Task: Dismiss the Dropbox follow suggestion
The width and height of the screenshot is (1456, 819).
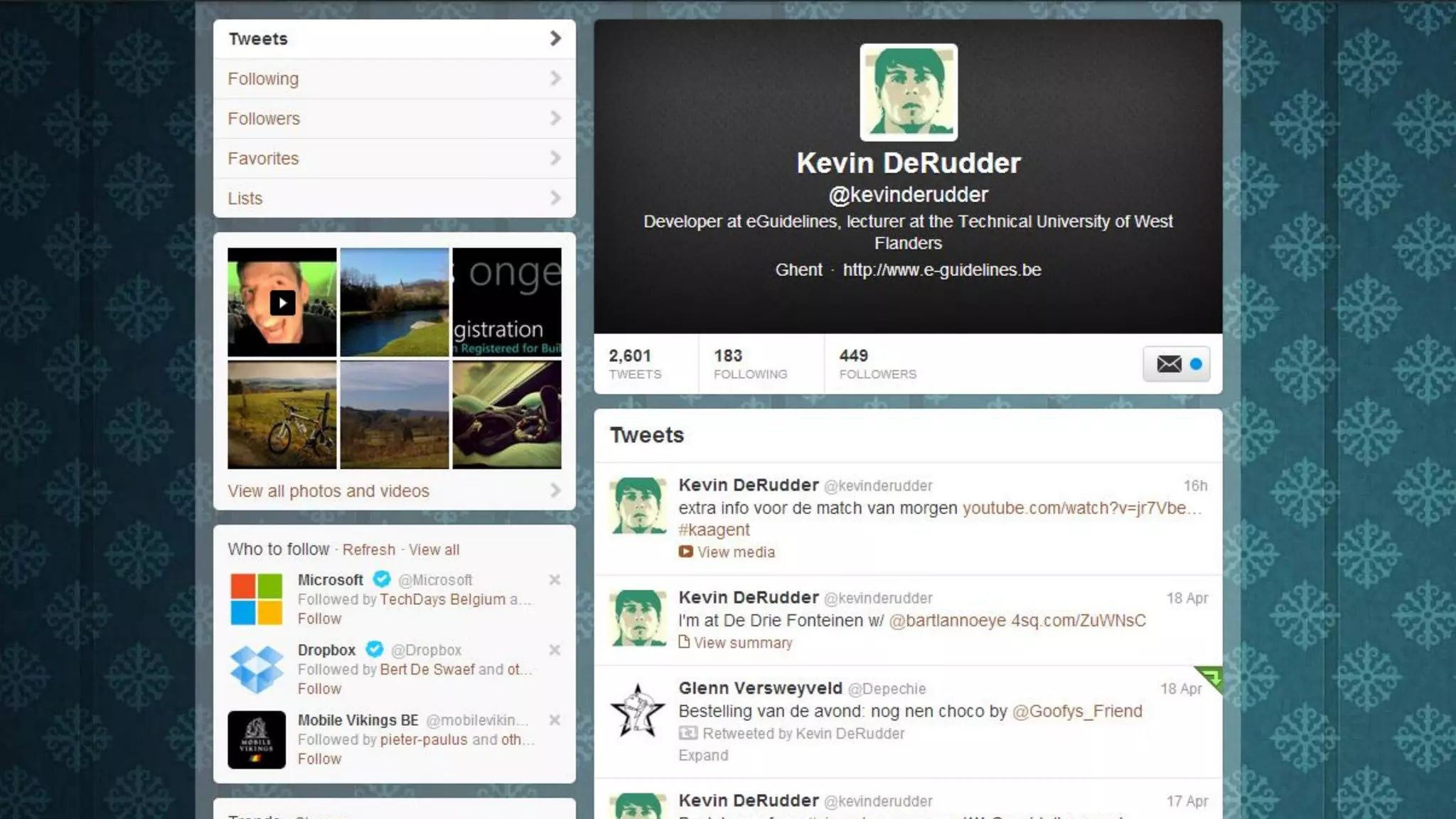Action: coord(555,650)
